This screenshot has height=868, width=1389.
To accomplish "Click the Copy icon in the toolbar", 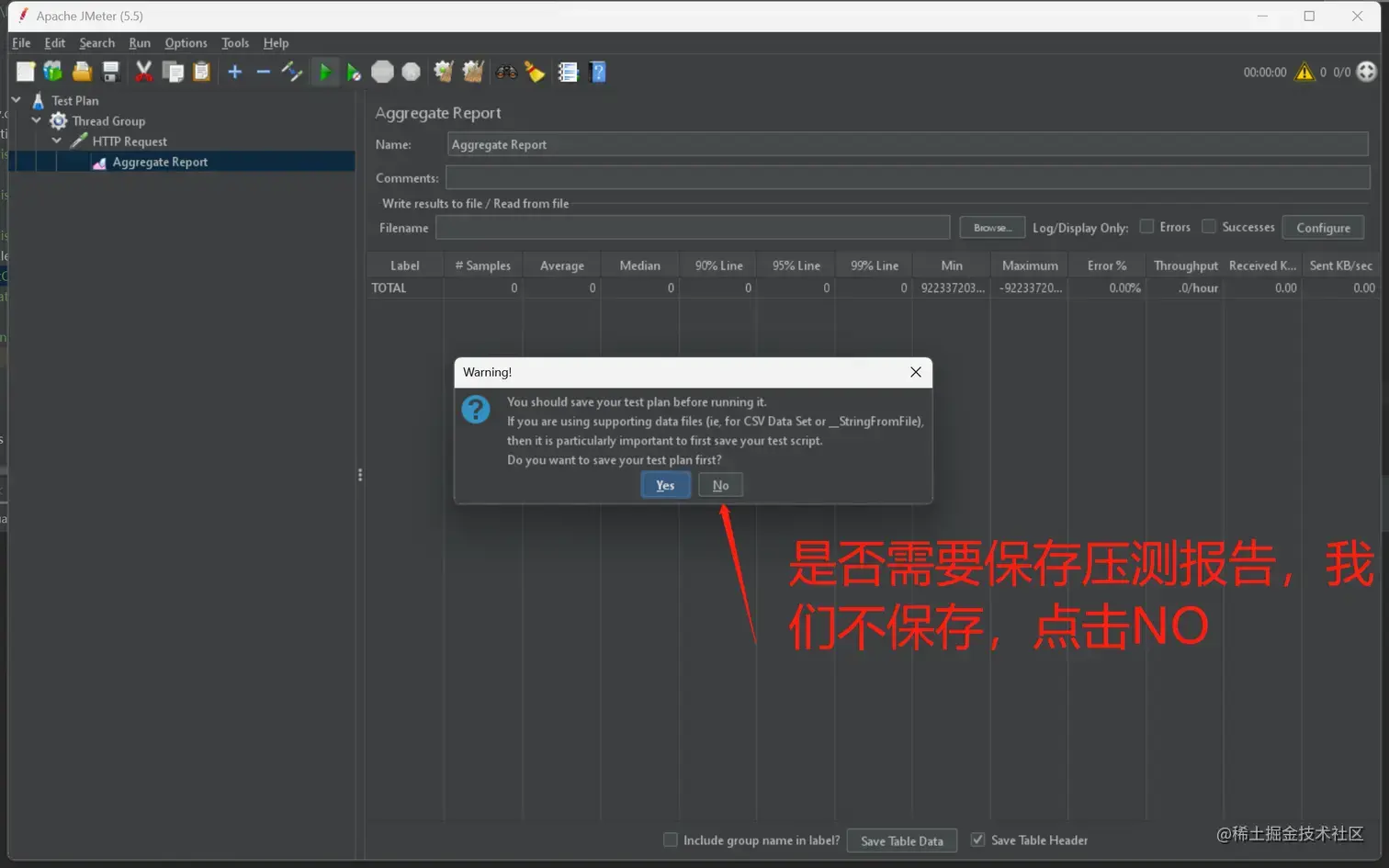I will coord(173,72).
